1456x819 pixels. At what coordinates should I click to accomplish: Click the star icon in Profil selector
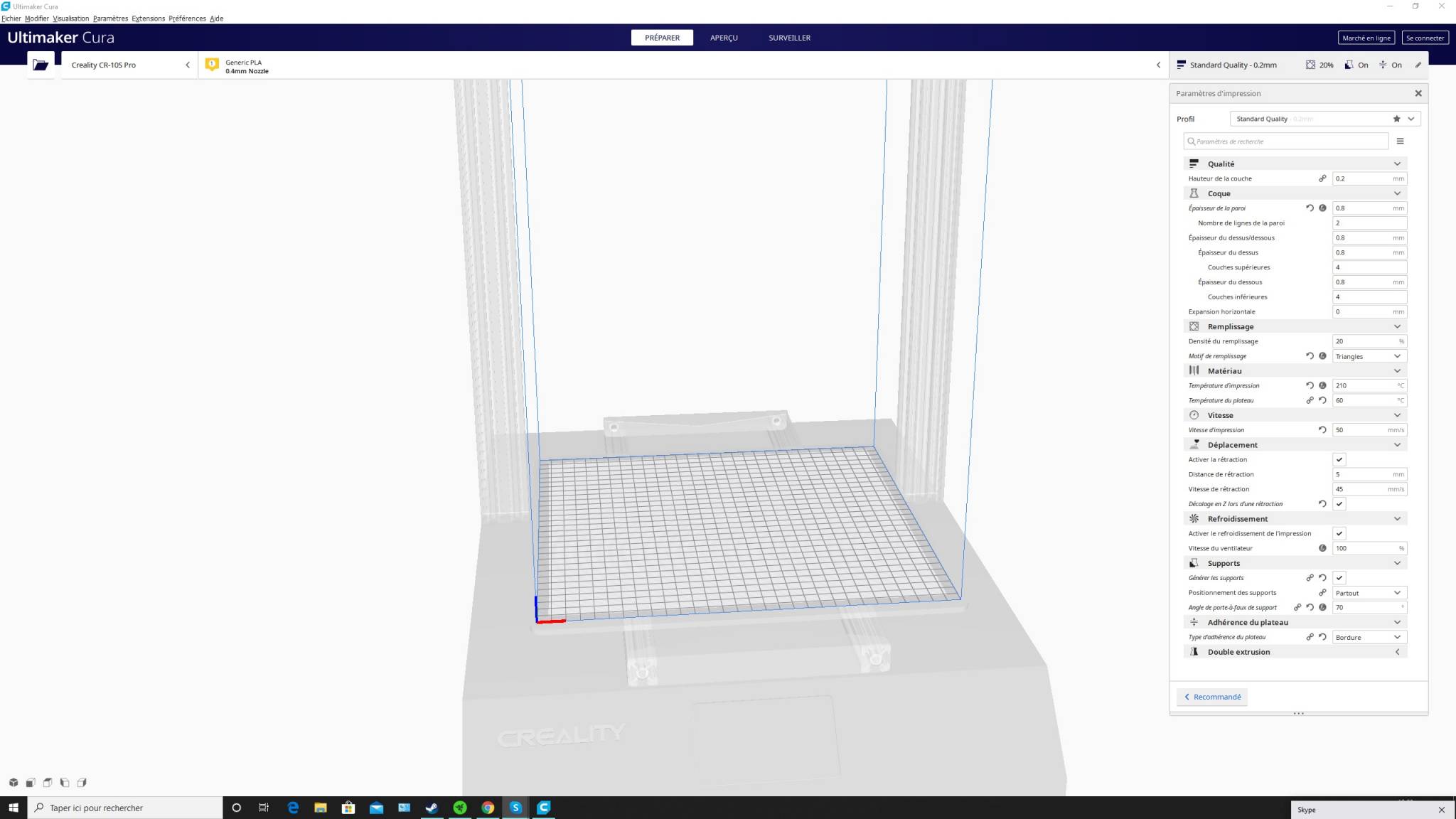(1396, 119)
